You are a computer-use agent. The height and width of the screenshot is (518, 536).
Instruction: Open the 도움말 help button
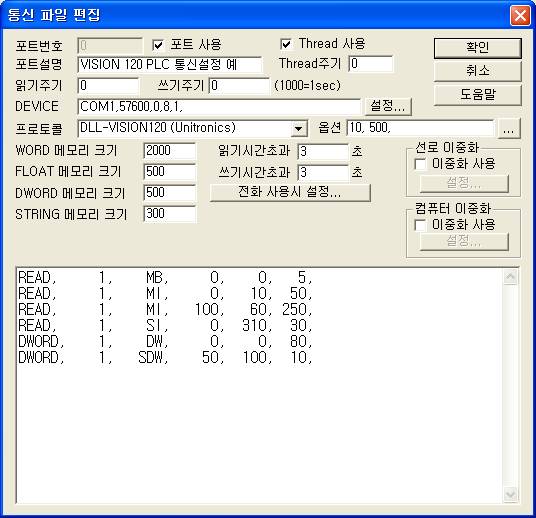[x=478, y=94]
